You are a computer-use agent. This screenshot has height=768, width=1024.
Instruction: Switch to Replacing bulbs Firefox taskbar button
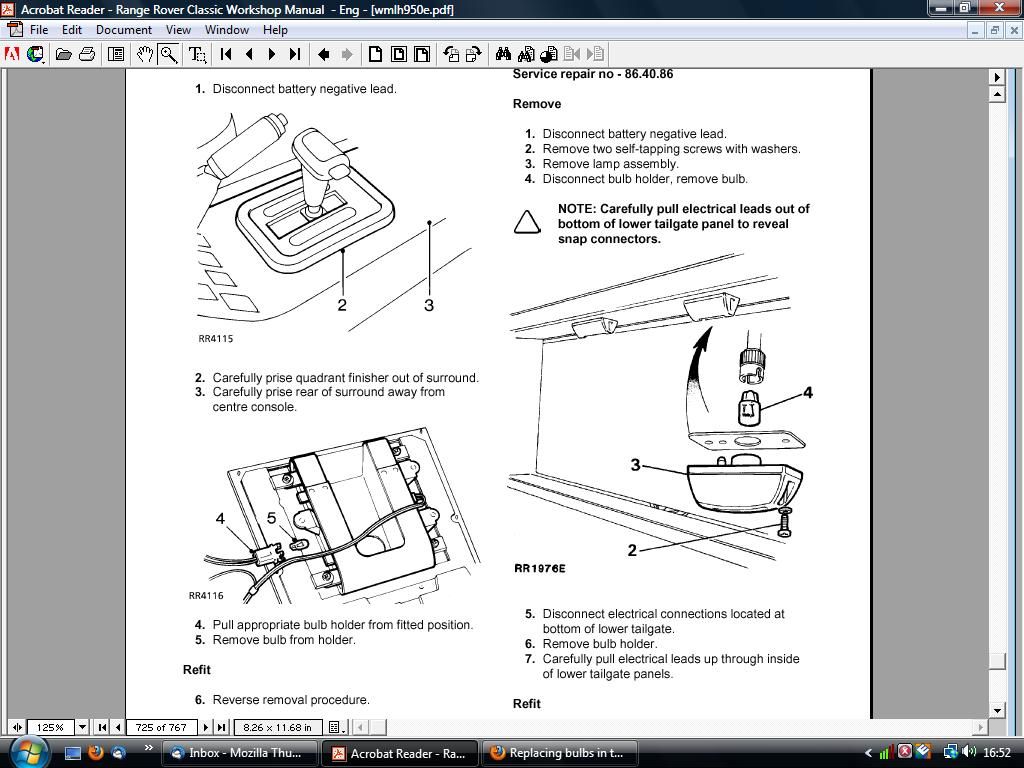coord(562,753)
